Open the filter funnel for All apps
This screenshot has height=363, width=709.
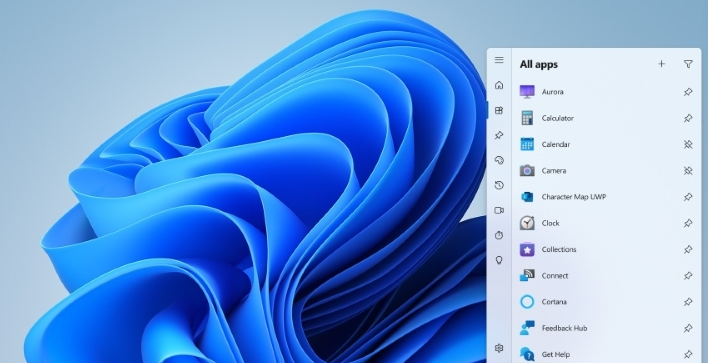(x=688, y=64)
